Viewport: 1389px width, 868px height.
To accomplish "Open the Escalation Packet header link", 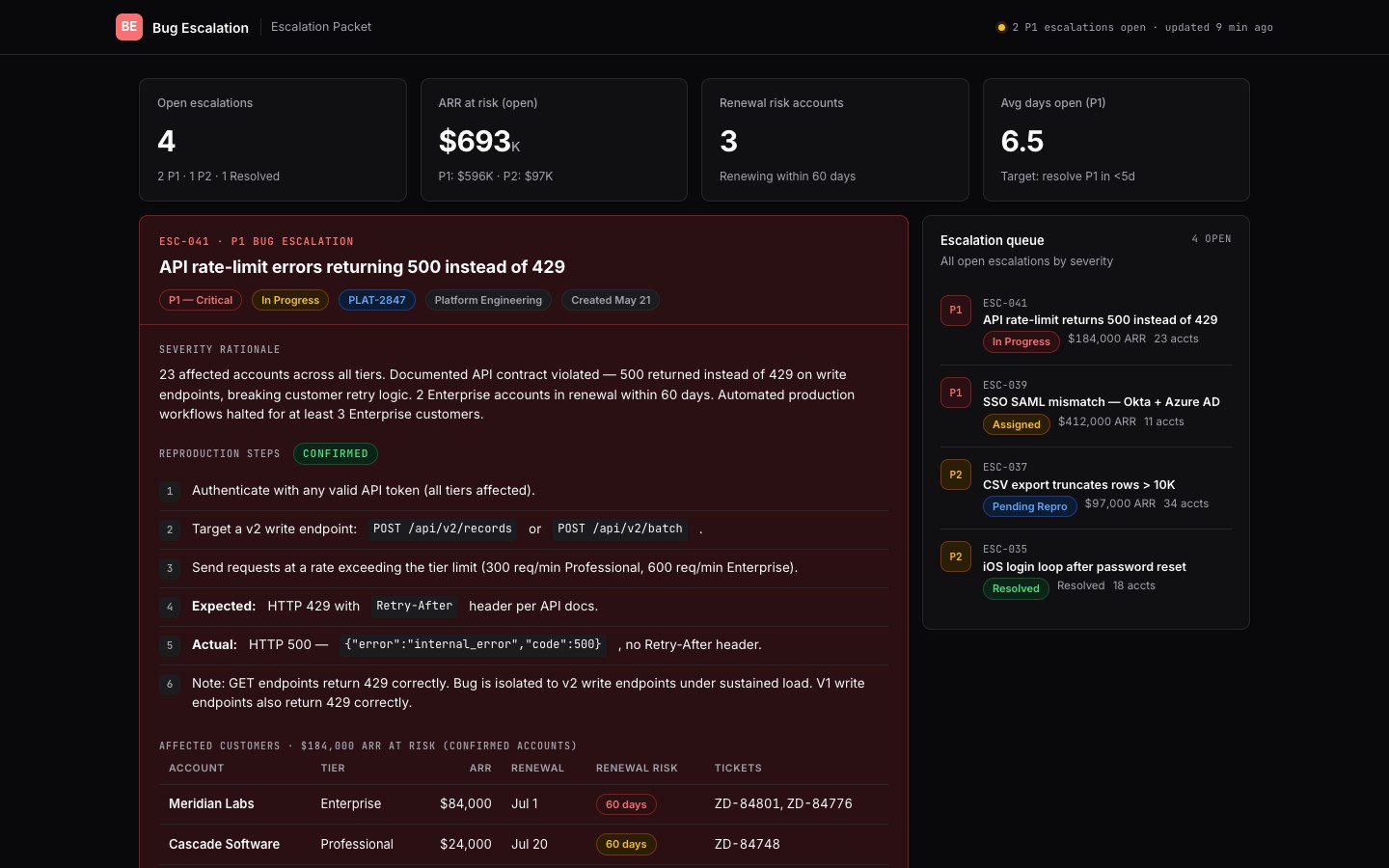I will click(321, 27).
